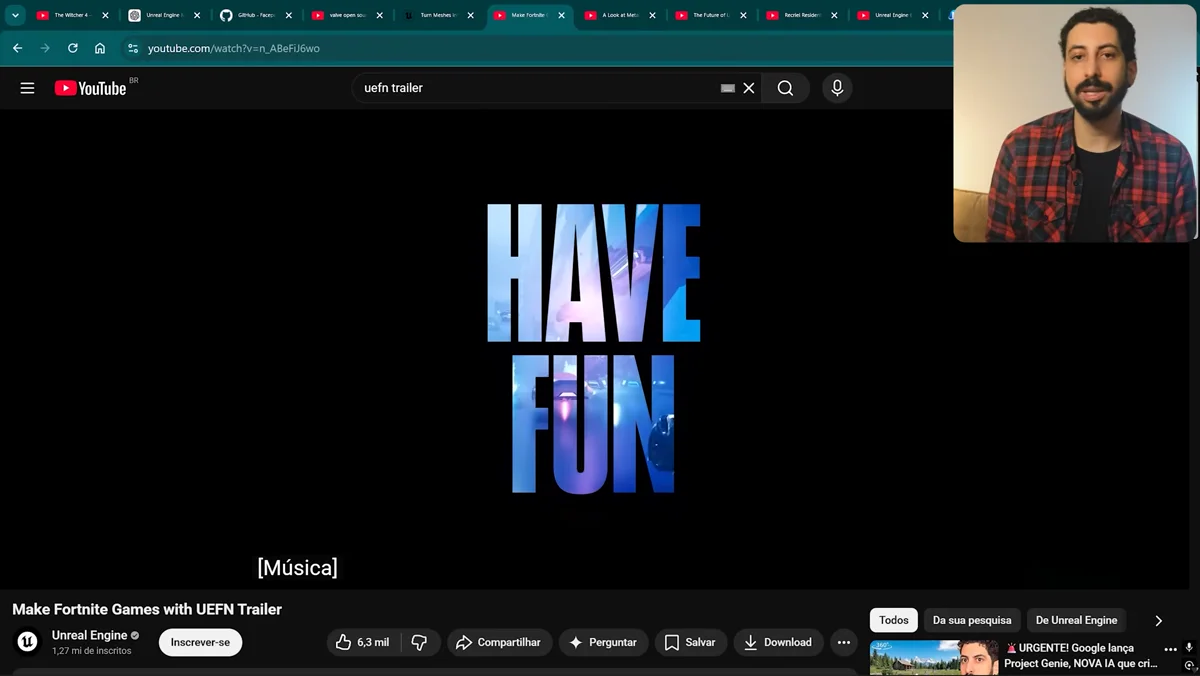Click the 1,27 mi de inscritos text
This screenshot has width=1200, height=676.
tap(92, 651)
